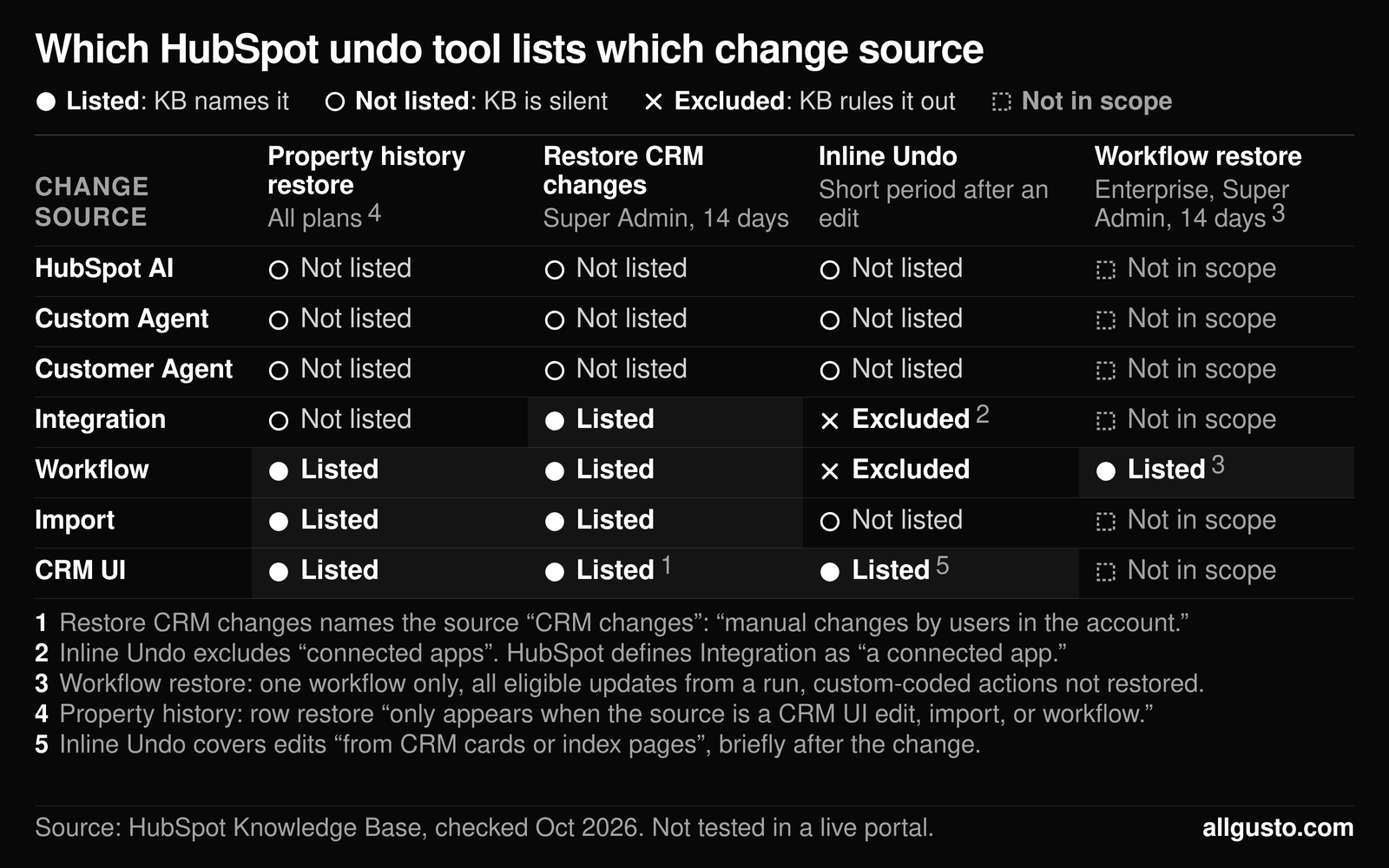Click the Custom Agent row label
Screen dimensions: 1389x868
pos(122,319)
